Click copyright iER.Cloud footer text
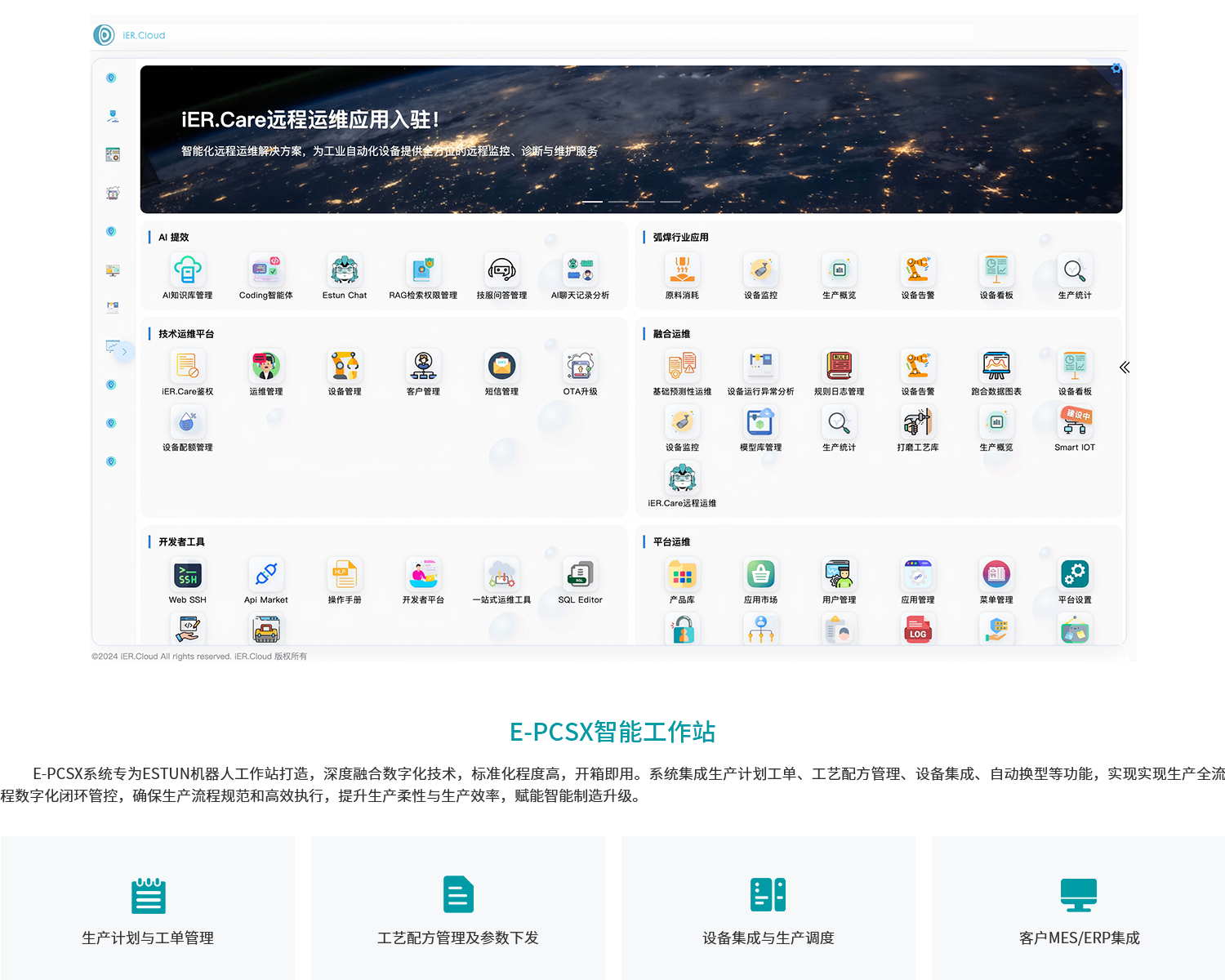This screenshot has width=1225, height=980. (199, 656)
